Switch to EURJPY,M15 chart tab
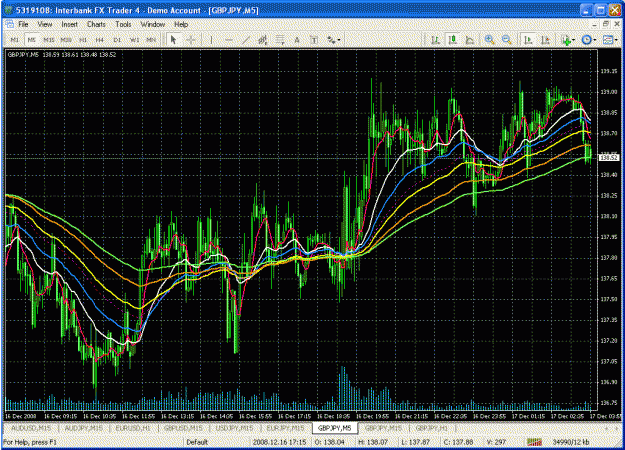This screenshot has height=450, width=625. coord(285,428)
